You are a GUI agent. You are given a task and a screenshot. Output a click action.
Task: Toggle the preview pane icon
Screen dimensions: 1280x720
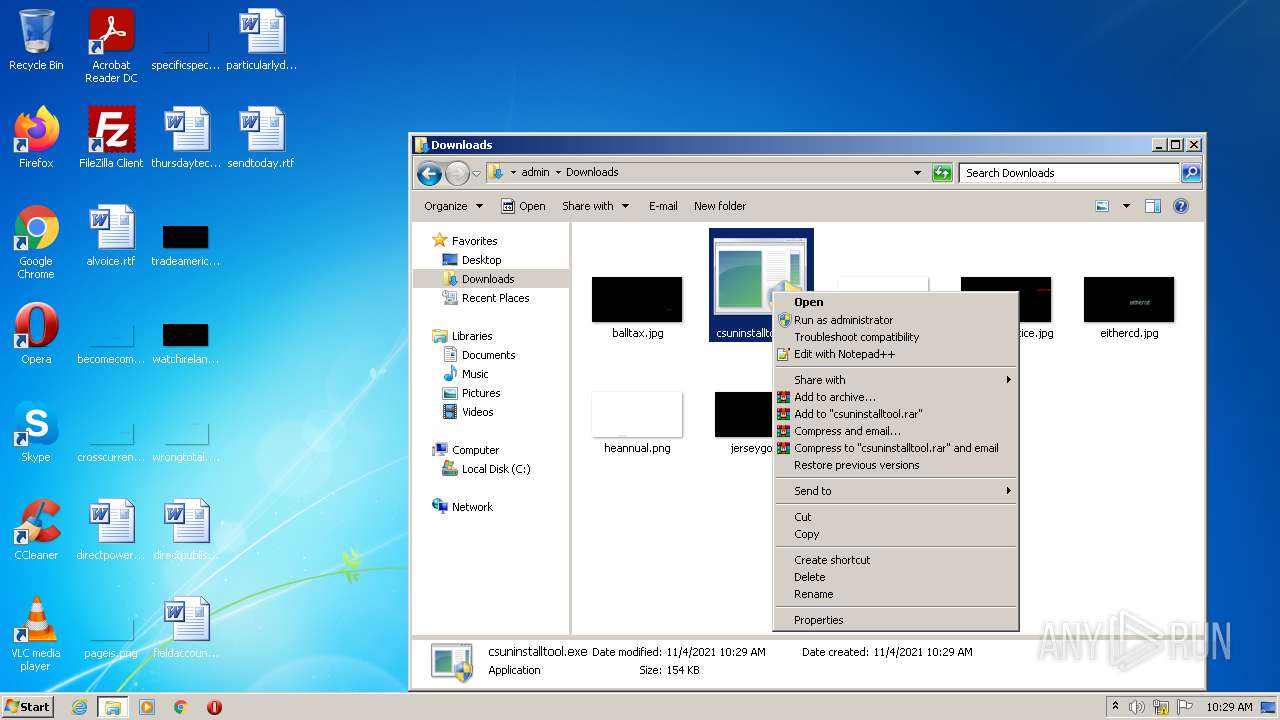1153,206
